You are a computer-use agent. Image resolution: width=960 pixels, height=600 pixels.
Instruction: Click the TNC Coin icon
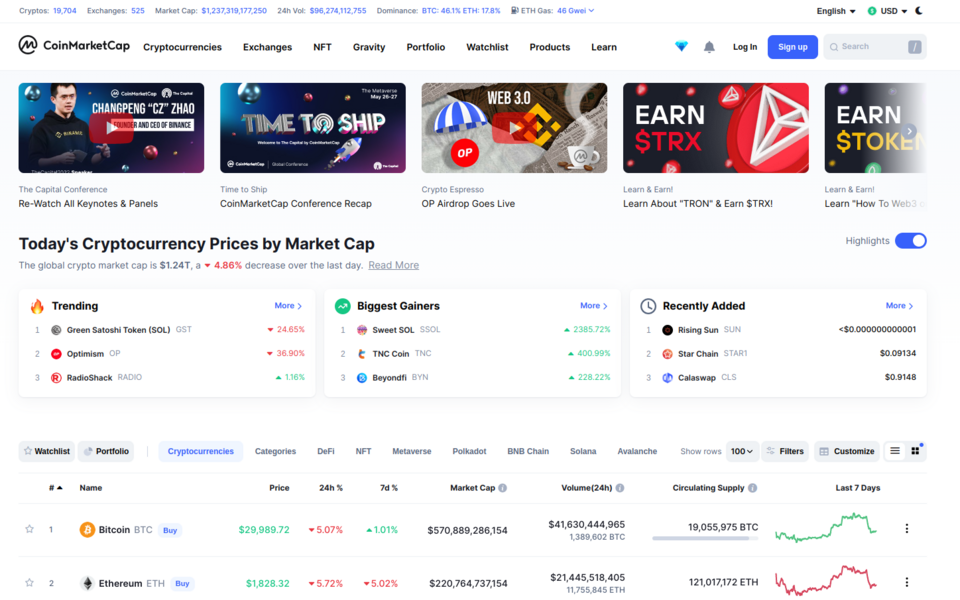coord(362,354)
